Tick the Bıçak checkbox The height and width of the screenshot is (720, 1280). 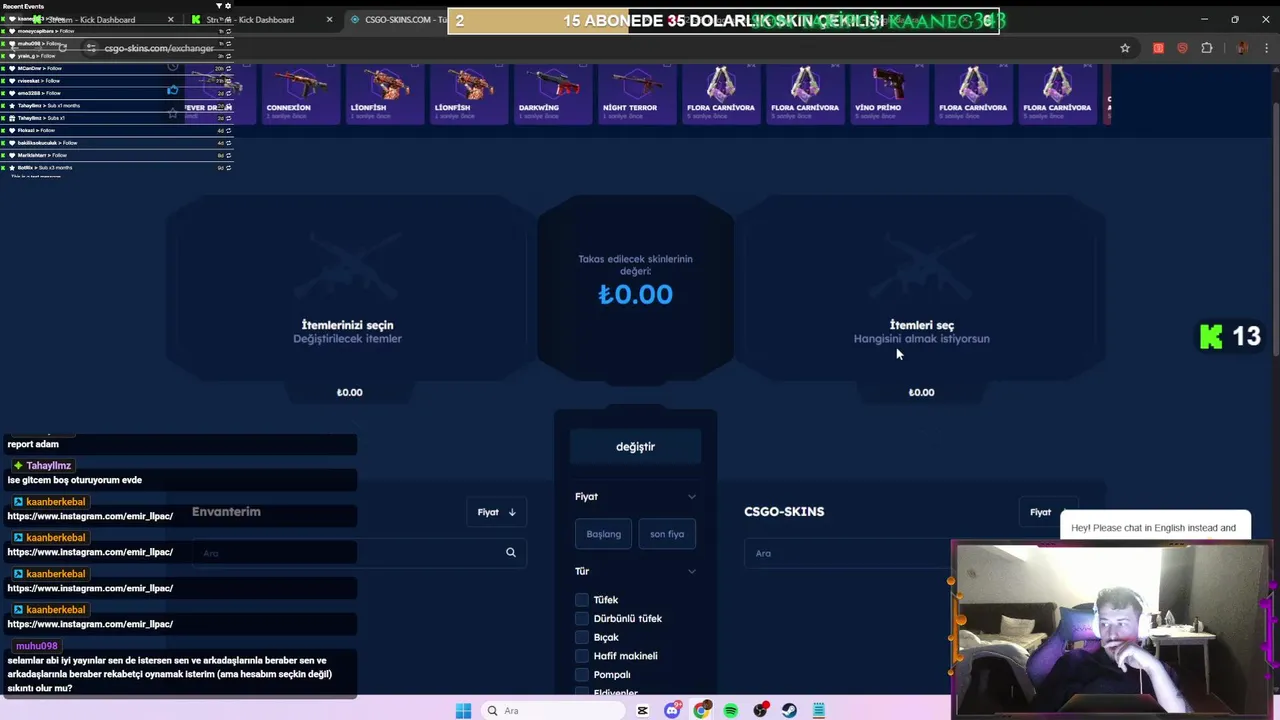[x=582, y=637]
